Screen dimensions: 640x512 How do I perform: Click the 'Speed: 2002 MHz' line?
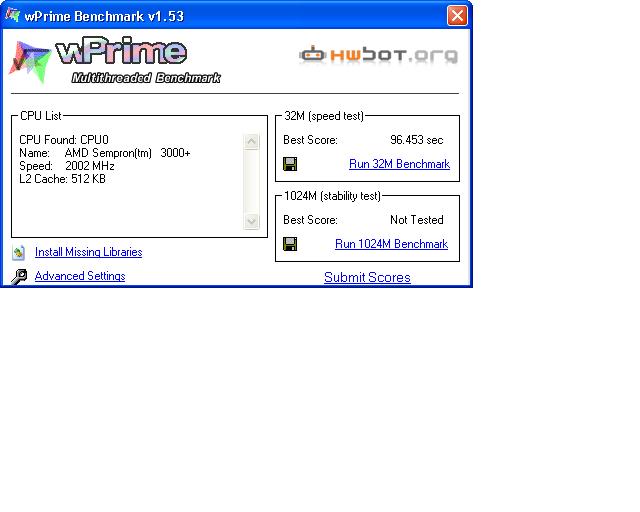(67, 166)
